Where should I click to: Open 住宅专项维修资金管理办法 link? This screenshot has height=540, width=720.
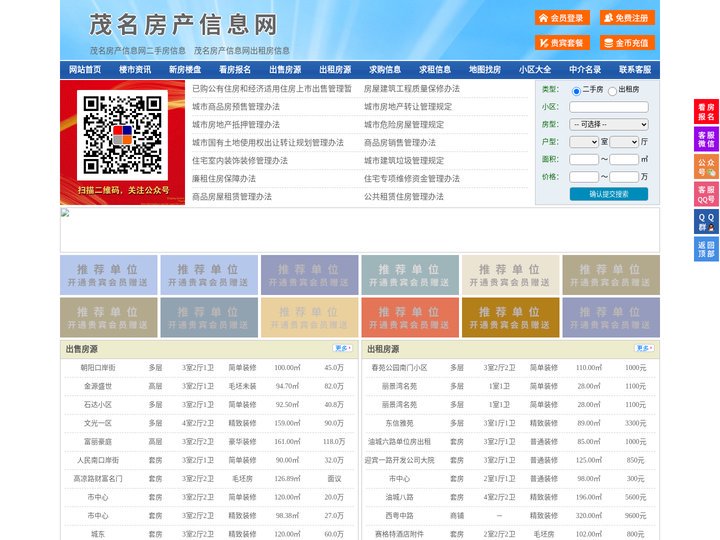[x=412, y=179]
